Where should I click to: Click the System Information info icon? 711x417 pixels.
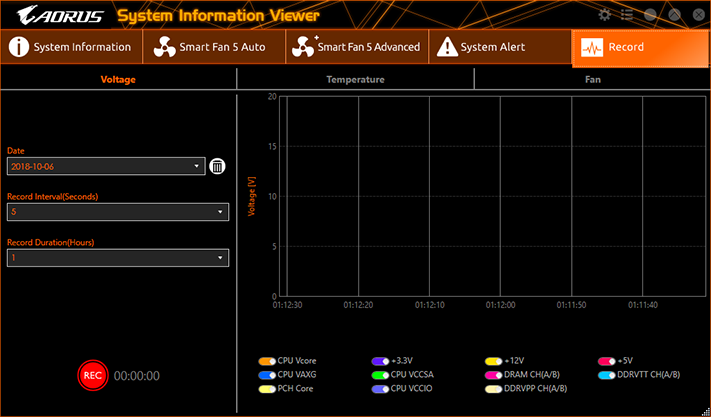(18, 47)
